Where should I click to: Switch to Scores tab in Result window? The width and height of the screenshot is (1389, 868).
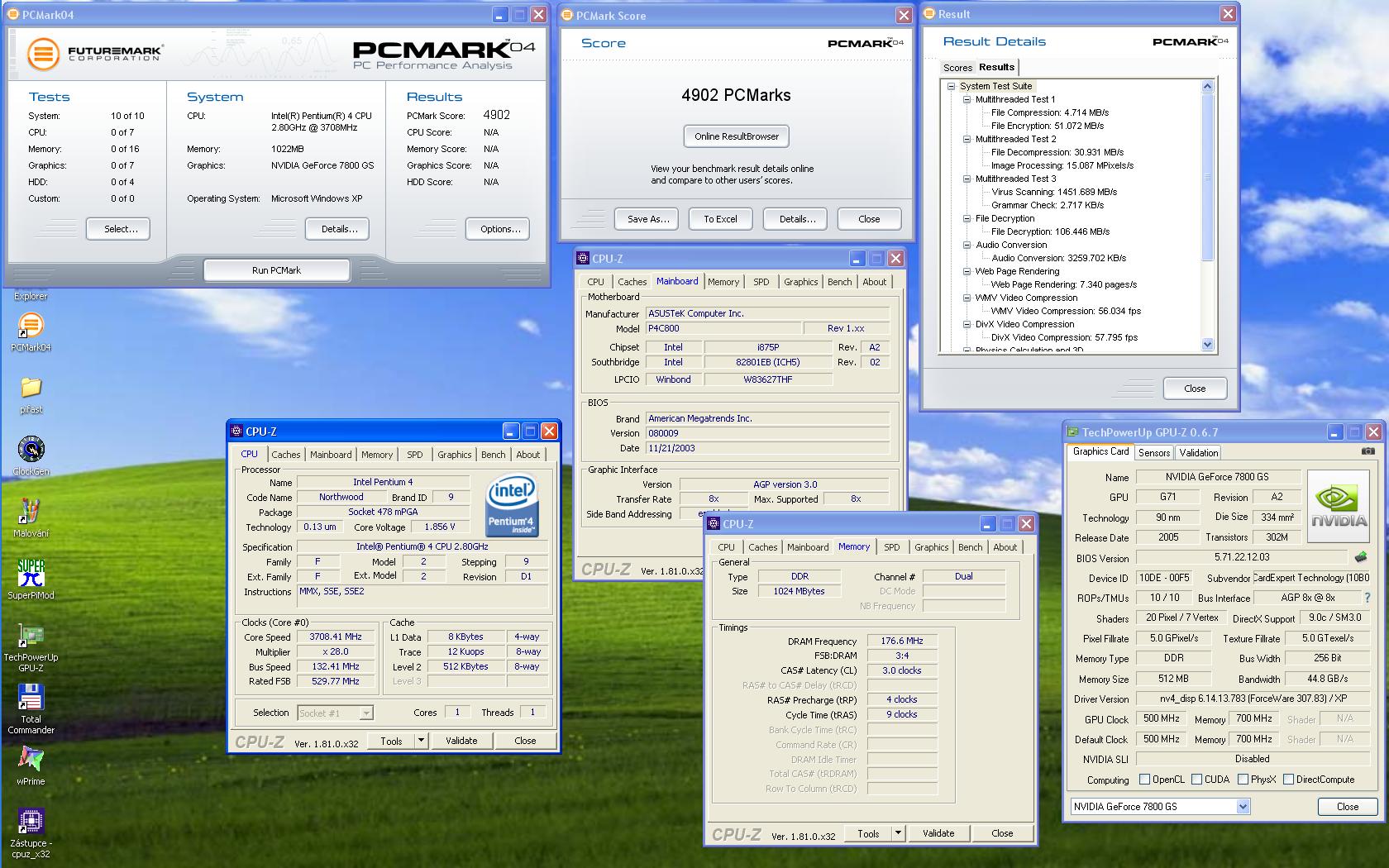pyautogui.click(x=957, y=68)
